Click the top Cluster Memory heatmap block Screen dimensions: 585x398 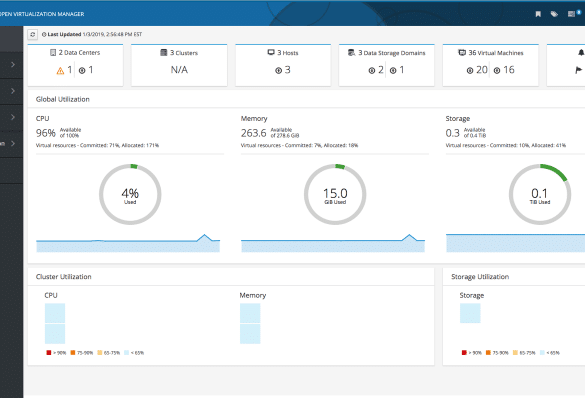click(x=250, y=313)
